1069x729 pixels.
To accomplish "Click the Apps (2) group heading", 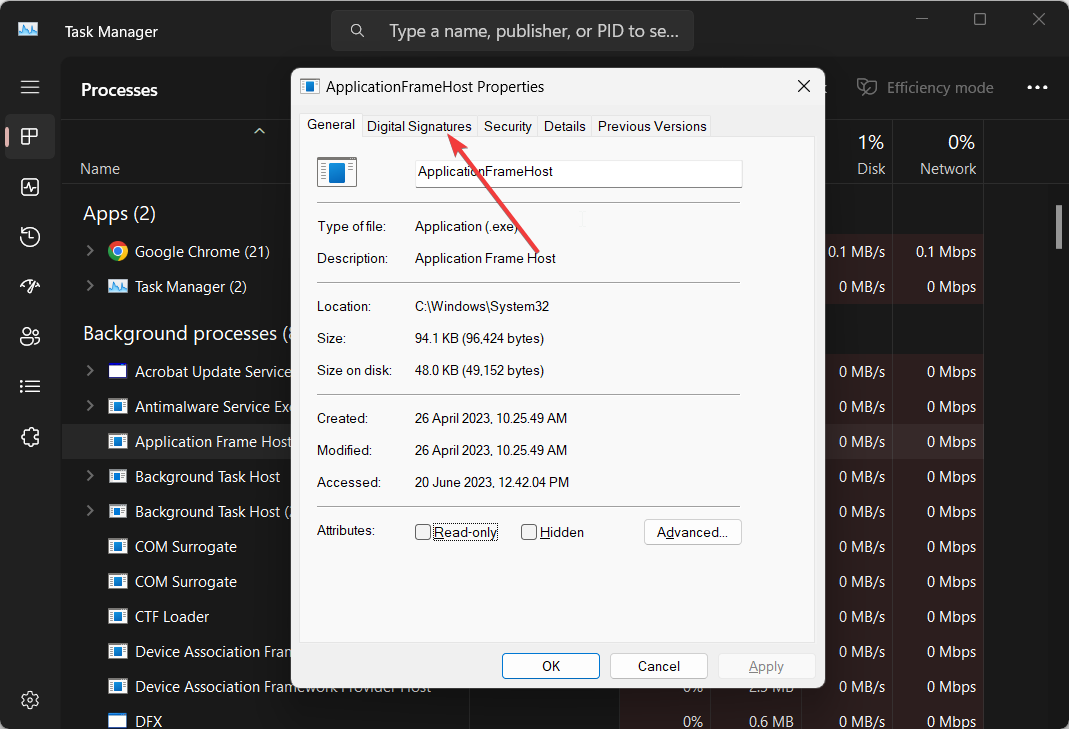I will [119, 213].
